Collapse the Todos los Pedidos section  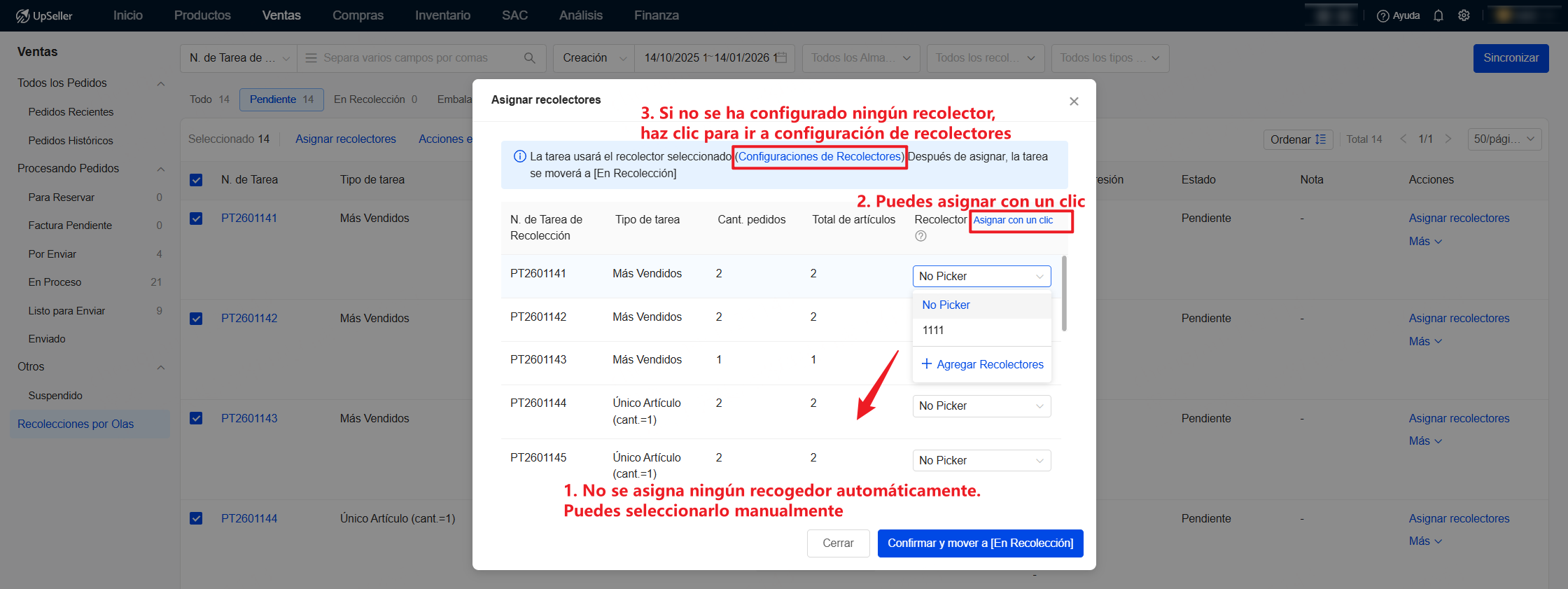161,83
